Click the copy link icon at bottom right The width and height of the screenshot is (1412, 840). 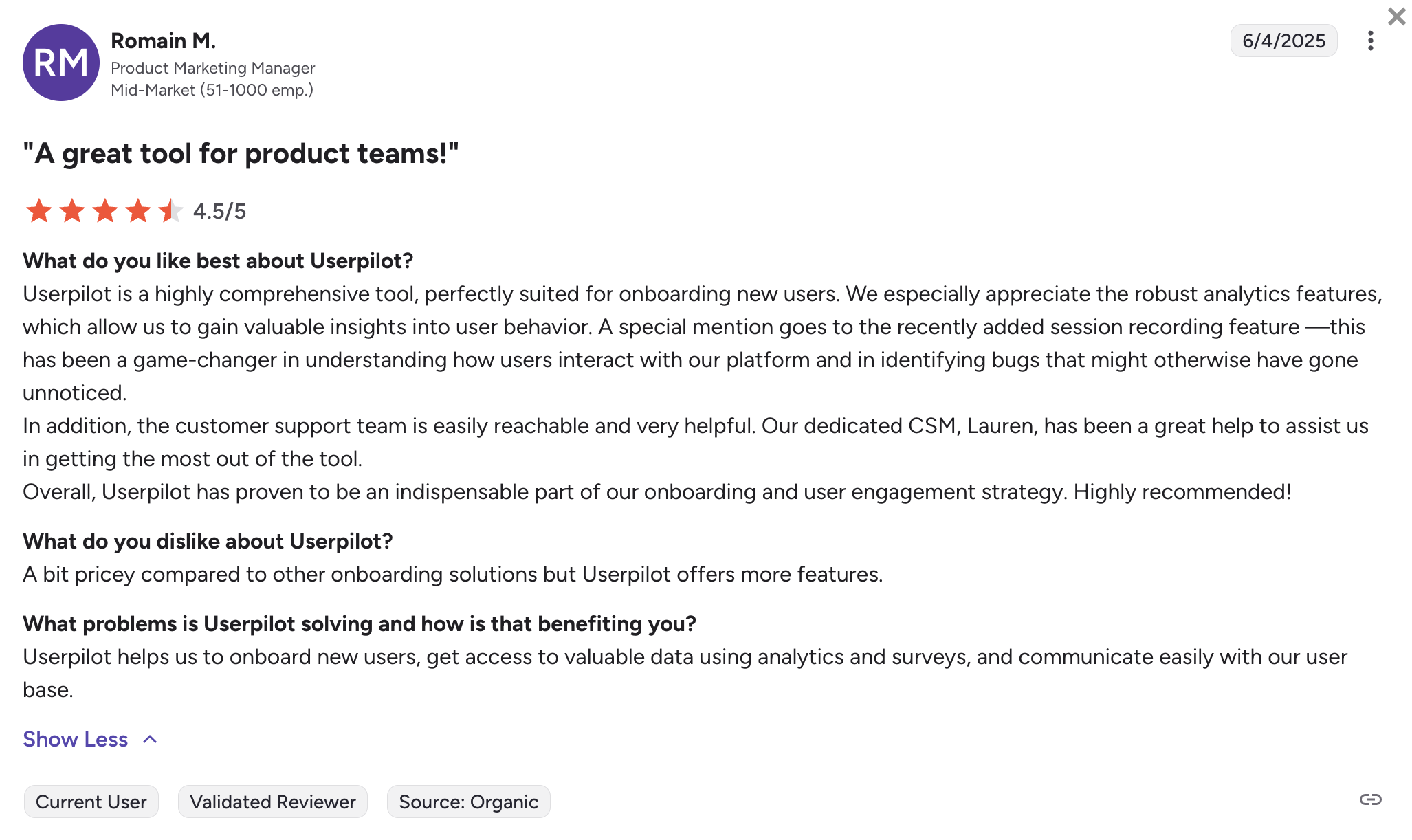(x=1370, y=799)
